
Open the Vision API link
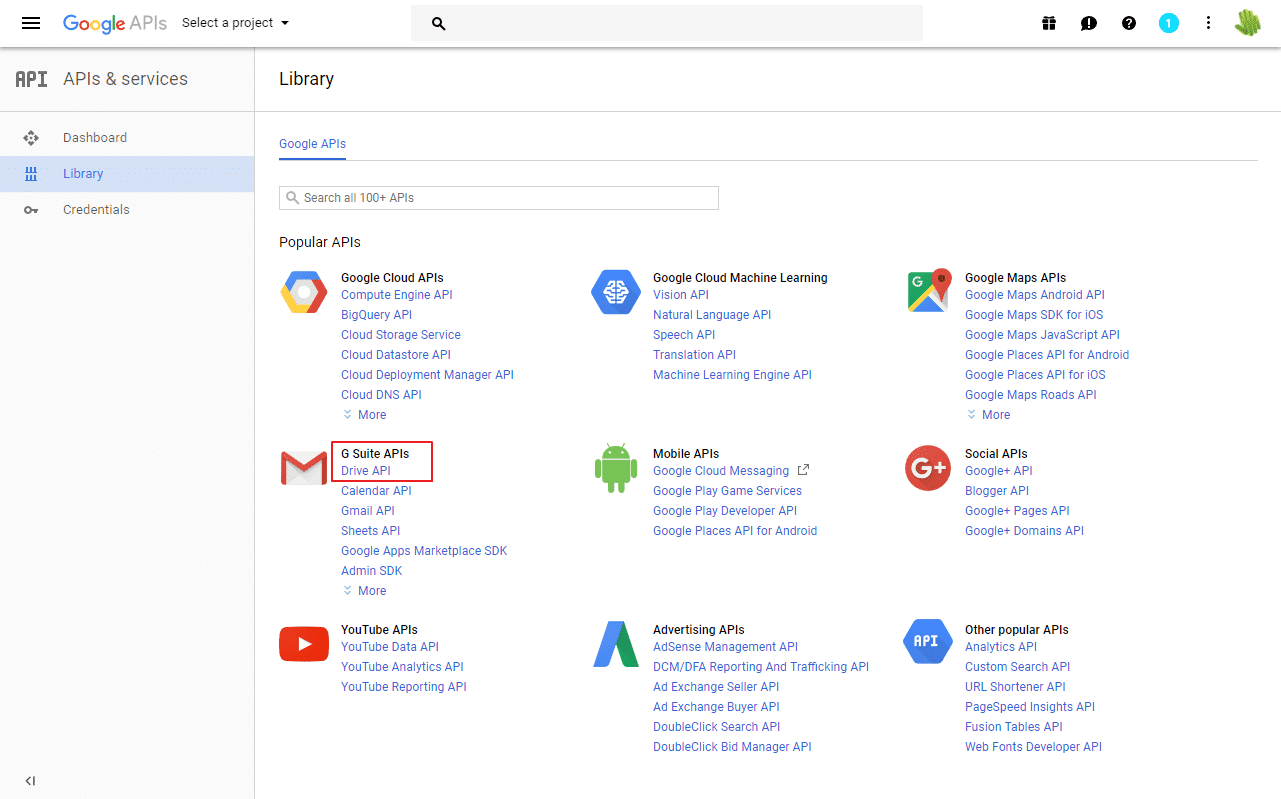681,295
